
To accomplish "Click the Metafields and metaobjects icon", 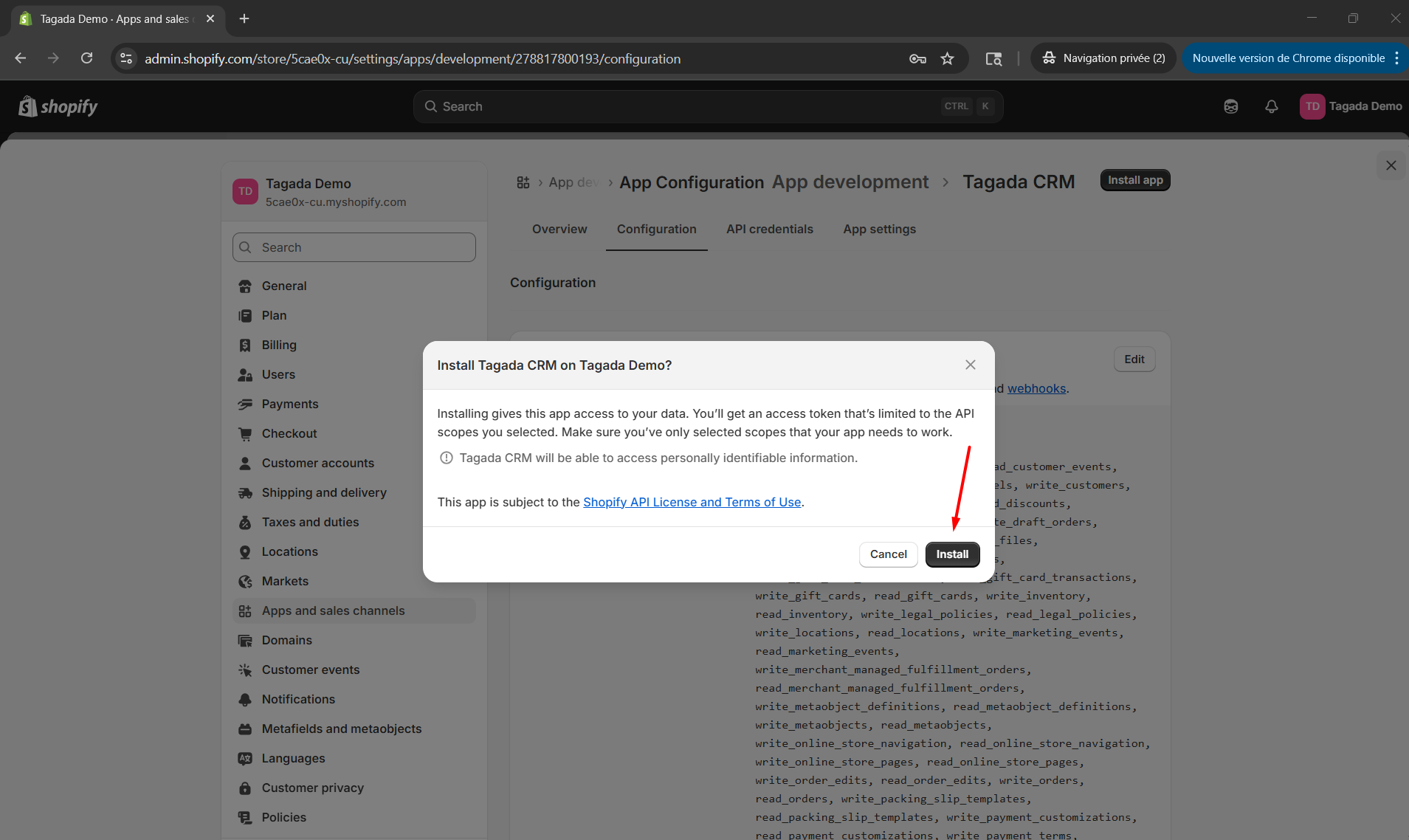I will (x=245, y=729).
